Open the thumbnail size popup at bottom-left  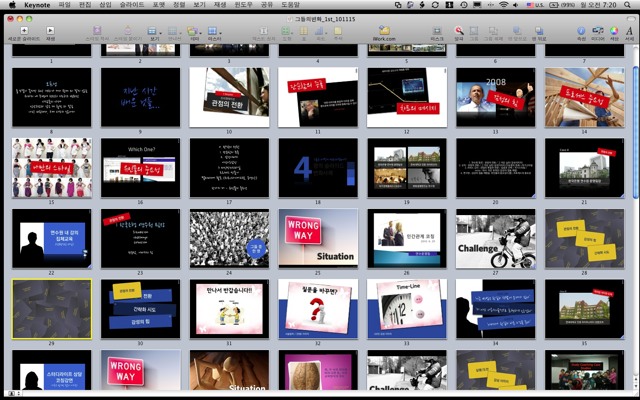point(14,393)
